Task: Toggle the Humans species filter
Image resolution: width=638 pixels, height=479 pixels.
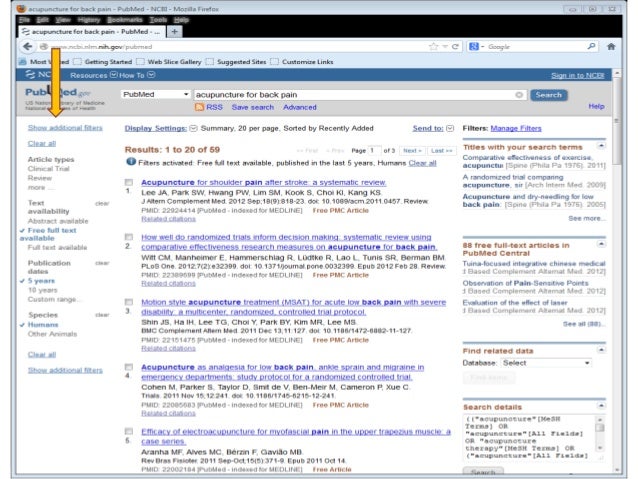Action: pyautogui.click(x=43, y=324)
